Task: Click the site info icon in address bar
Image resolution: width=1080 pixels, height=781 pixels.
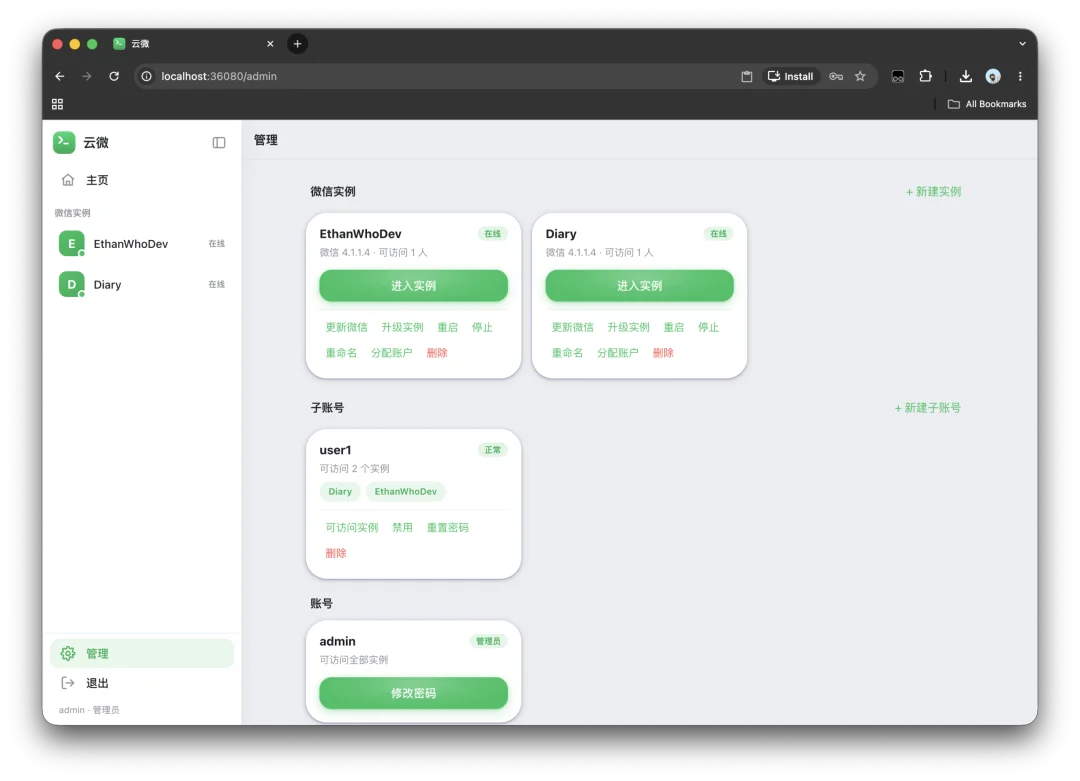Action: point(147,76)
